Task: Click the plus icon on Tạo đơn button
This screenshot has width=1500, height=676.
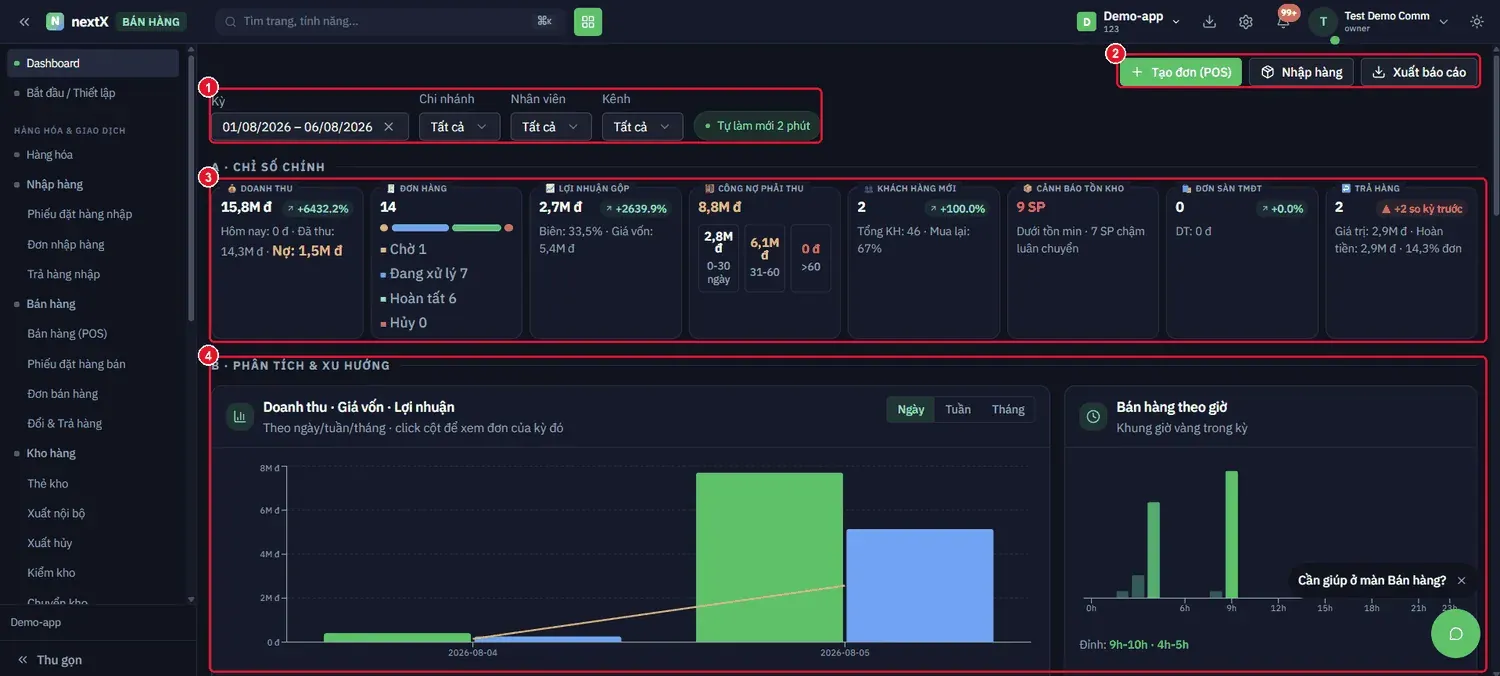Action: coord(1137,72)
